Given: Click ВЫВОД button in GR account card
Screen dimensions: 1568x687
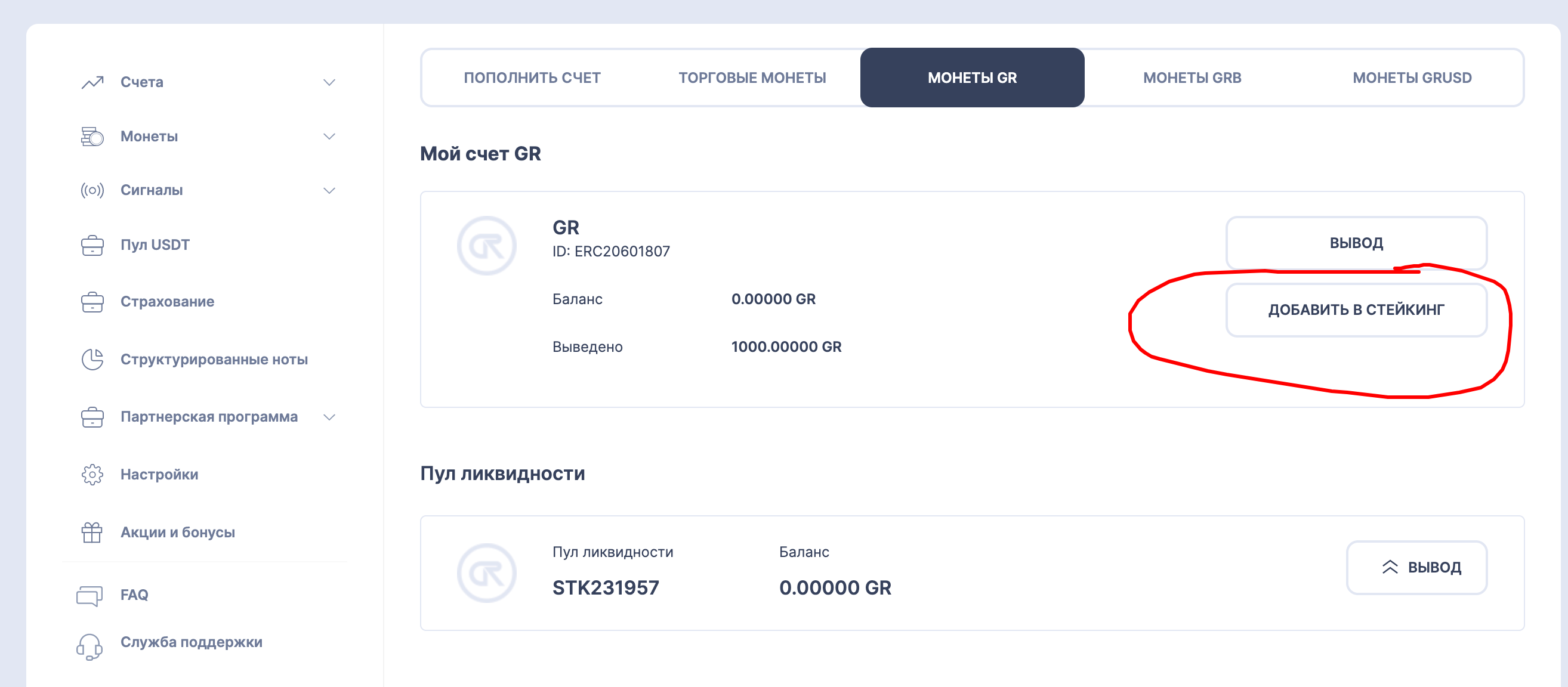Looking at the screenshot, I should point(1356,243).
